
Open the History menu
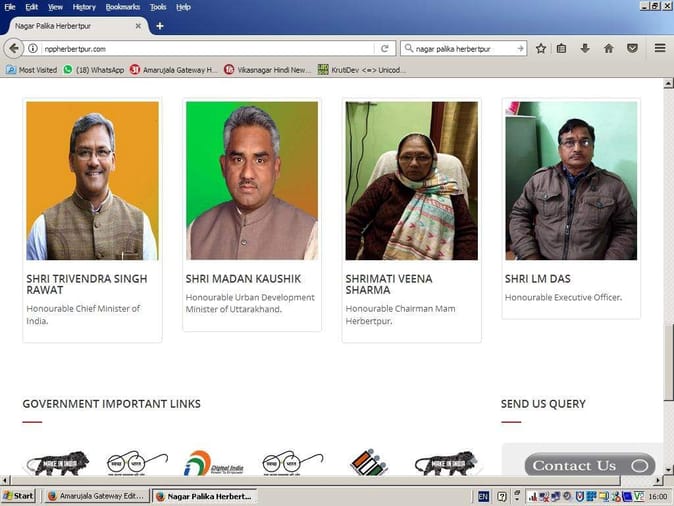[84, 7]
